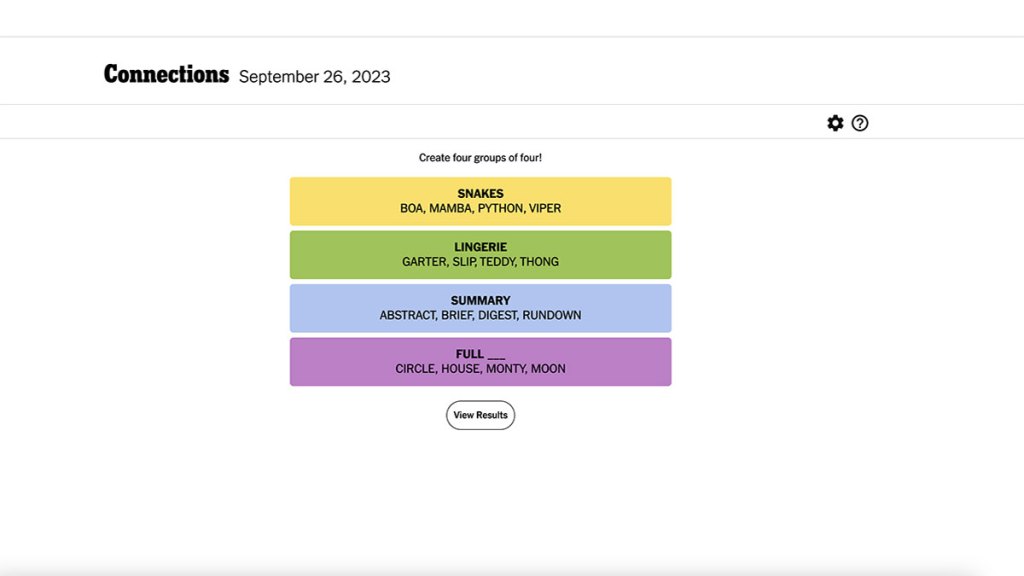
Task: Select the green LINGERIE category heading
Action: point(480,247)
